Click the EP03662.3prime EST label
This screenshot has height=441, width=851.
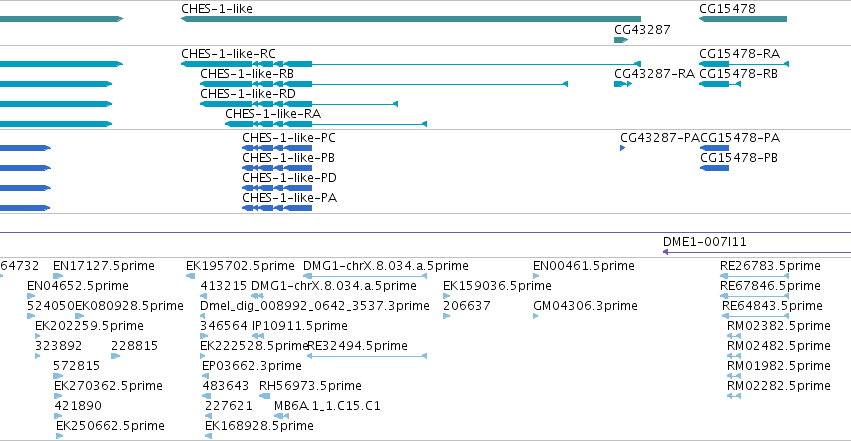251,366
